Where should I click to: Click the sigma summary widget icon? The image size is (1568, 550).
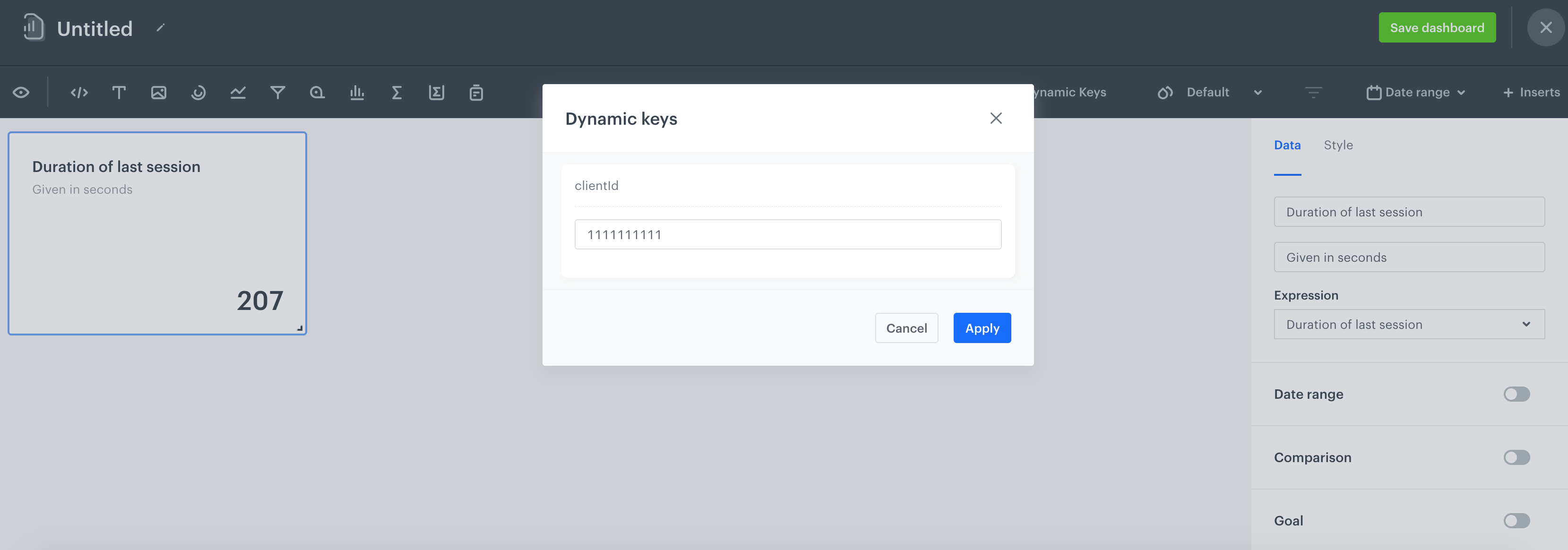coord(396,93)
